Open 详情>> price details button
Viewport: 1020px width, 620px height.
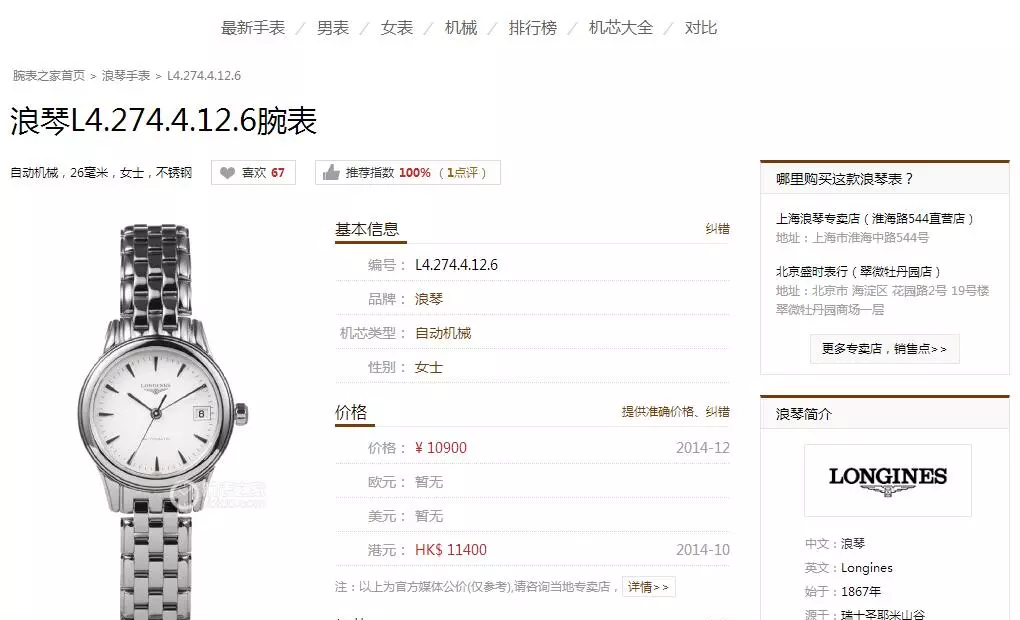tap(649, 587)
